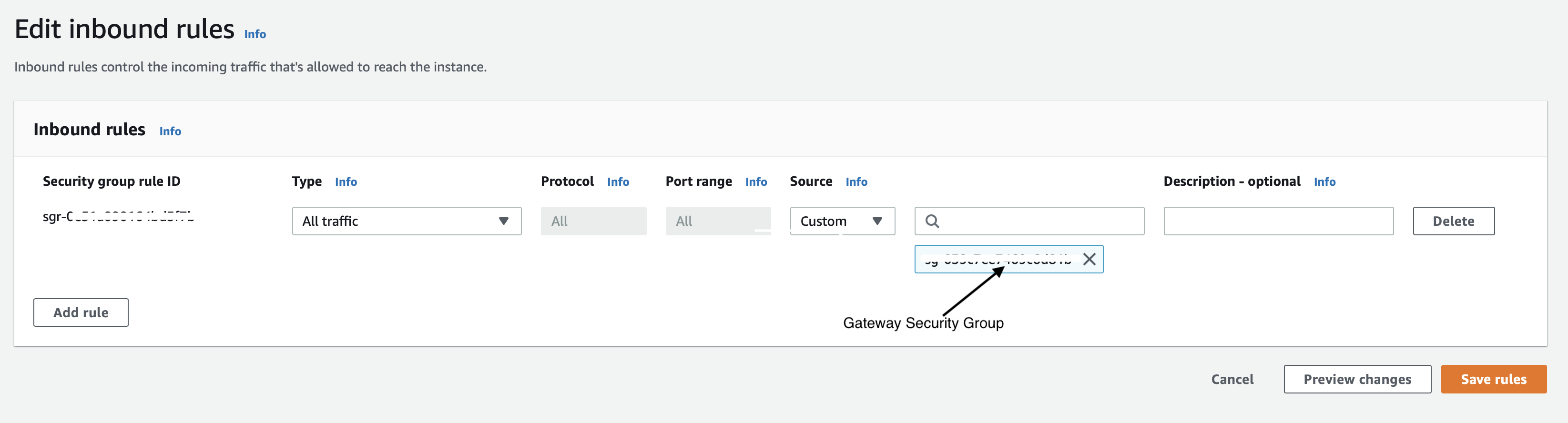Viewport: 1568px width, 423px height.
Task: Focus the Source search input field
Action: (x=1041, y=221)
